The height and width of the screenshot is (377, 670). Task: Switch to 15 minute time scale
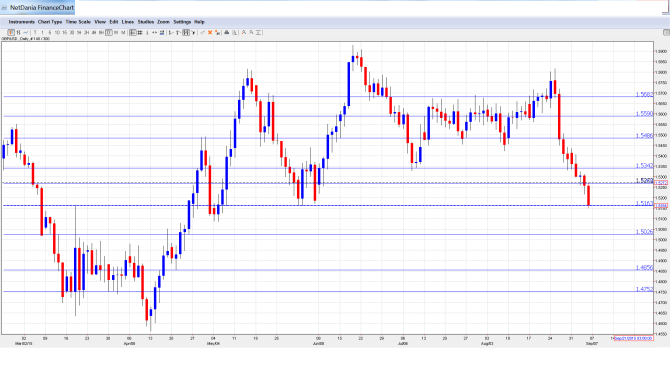point(65,32)
